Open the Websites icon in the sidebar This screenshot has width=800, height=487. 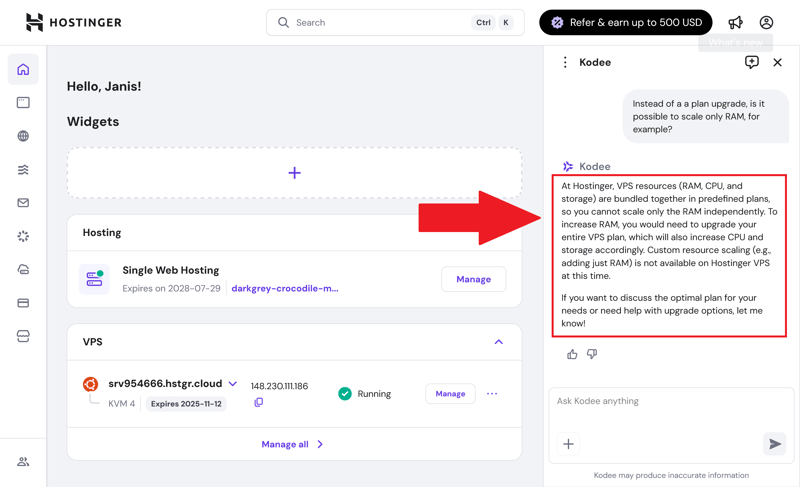pyautogui.click(x=23, y=103)
